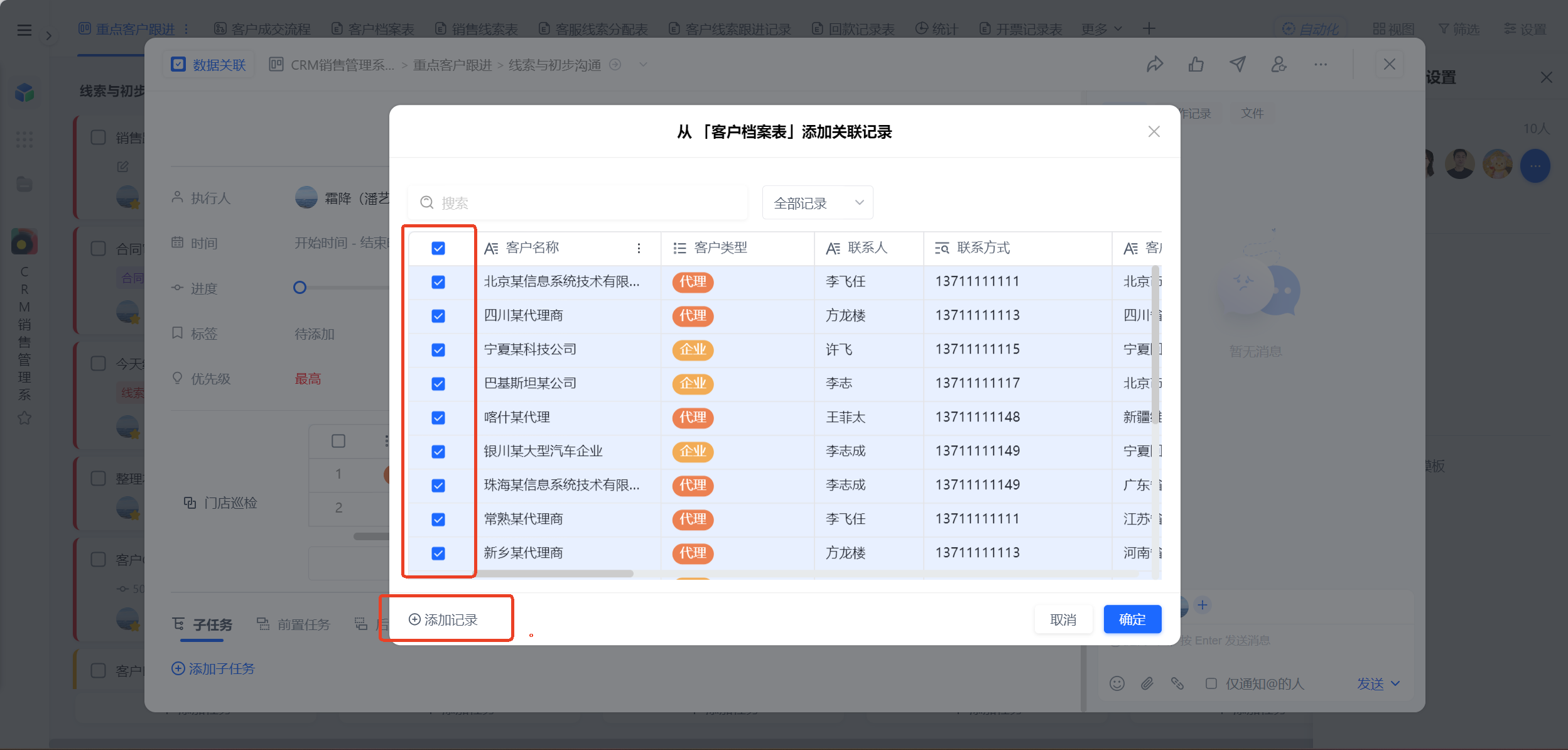1568x750 pixels.
Task: Click the paperclip attachment icon
Action: click(1147, 683)
